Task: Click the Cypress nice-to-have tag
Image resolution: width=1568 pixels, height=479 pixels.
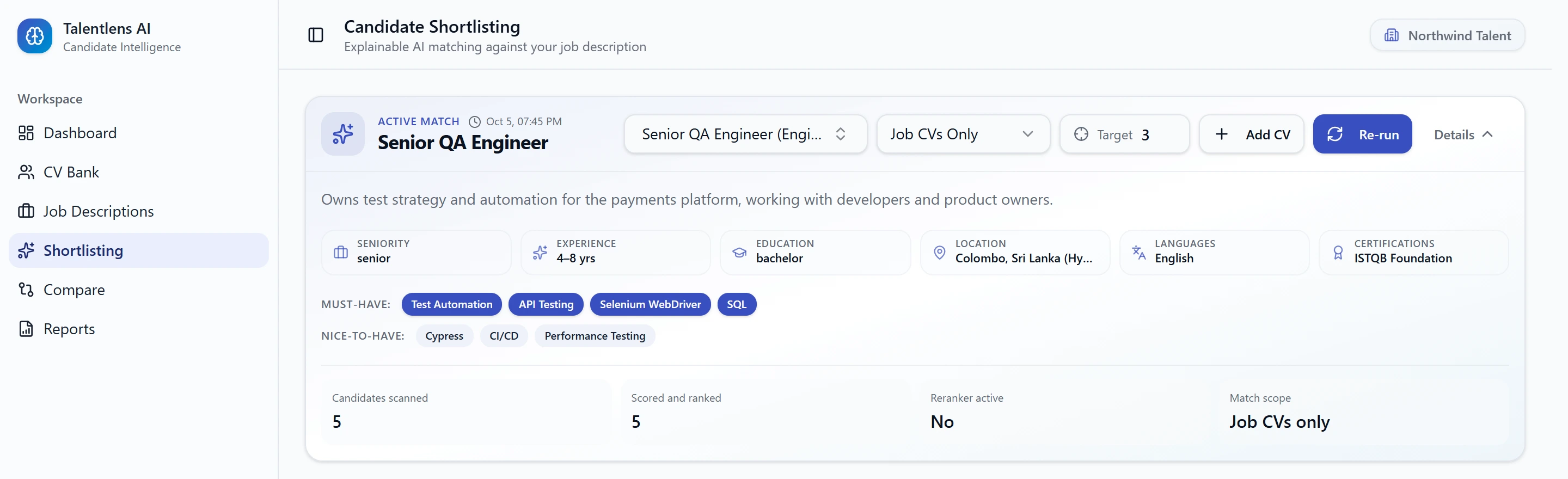Action: [x=444, y=336]
